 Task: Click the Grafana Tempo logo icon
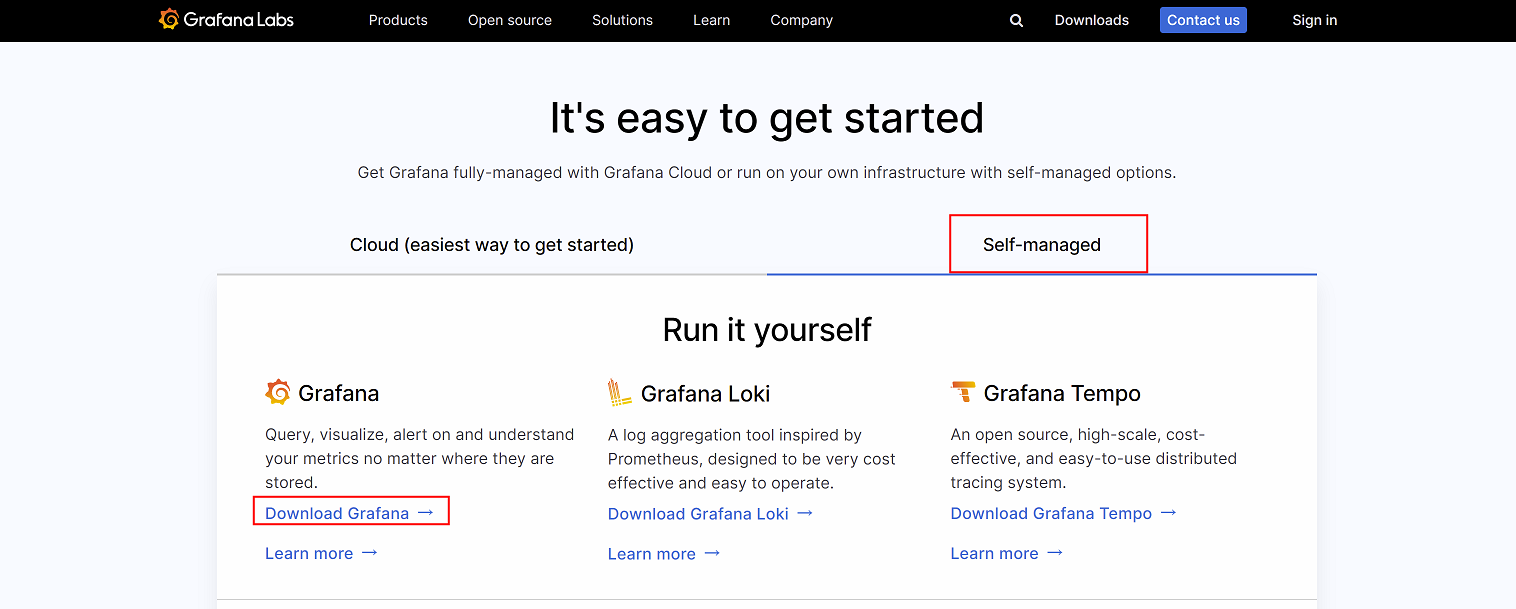963,392
